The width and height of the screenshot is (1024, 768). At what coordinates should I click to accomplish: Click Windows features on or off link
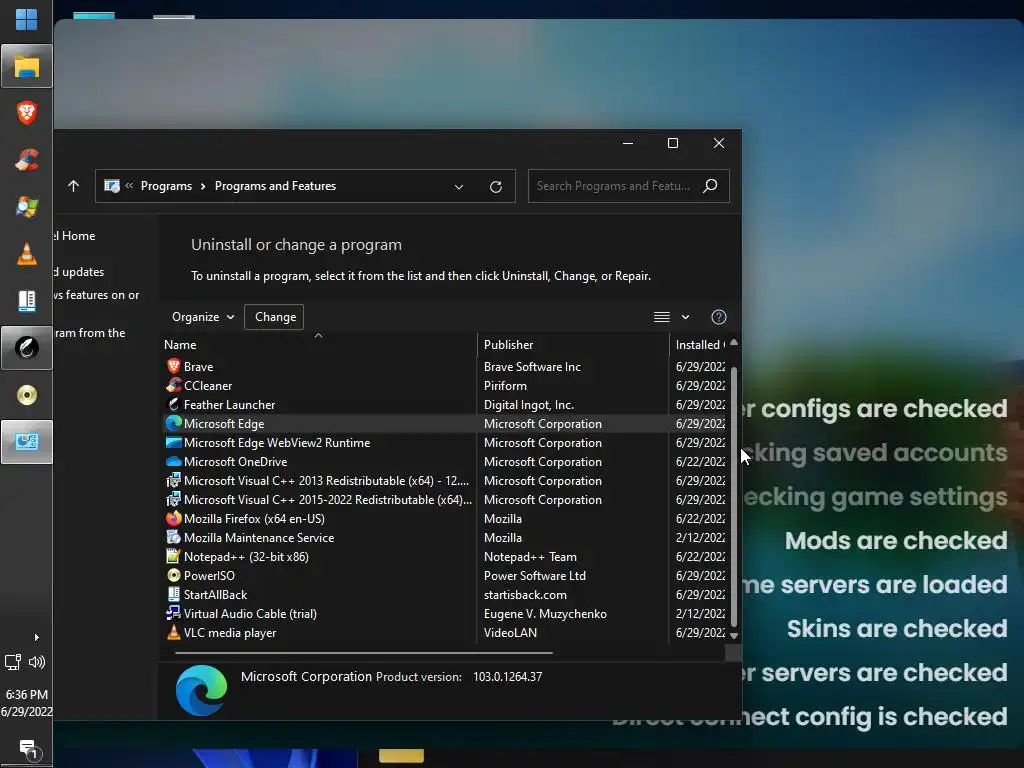97,295
